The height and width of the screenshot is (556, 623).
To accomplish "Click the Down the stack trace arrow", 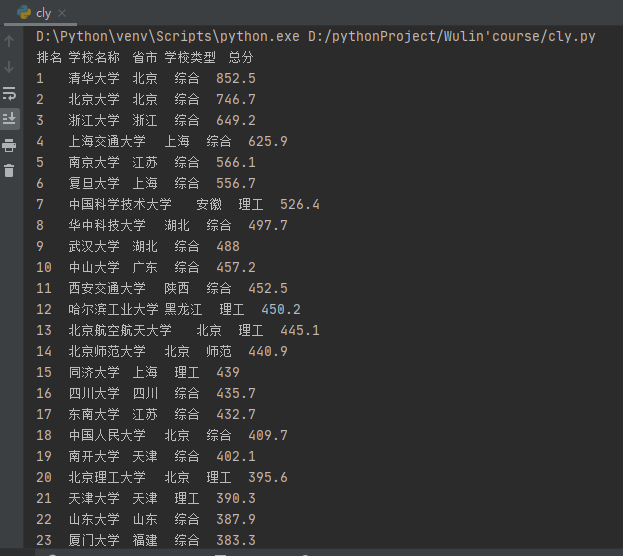I will 9,67.
